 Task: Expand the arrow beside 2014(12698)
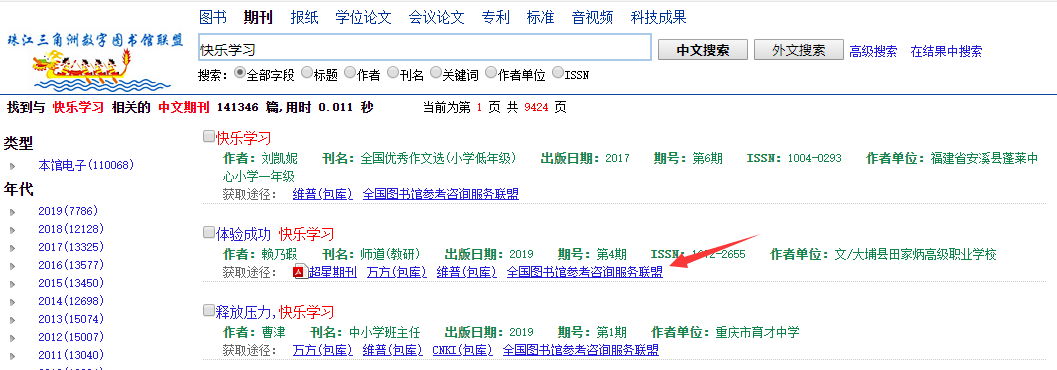click(x=12, y=301)
